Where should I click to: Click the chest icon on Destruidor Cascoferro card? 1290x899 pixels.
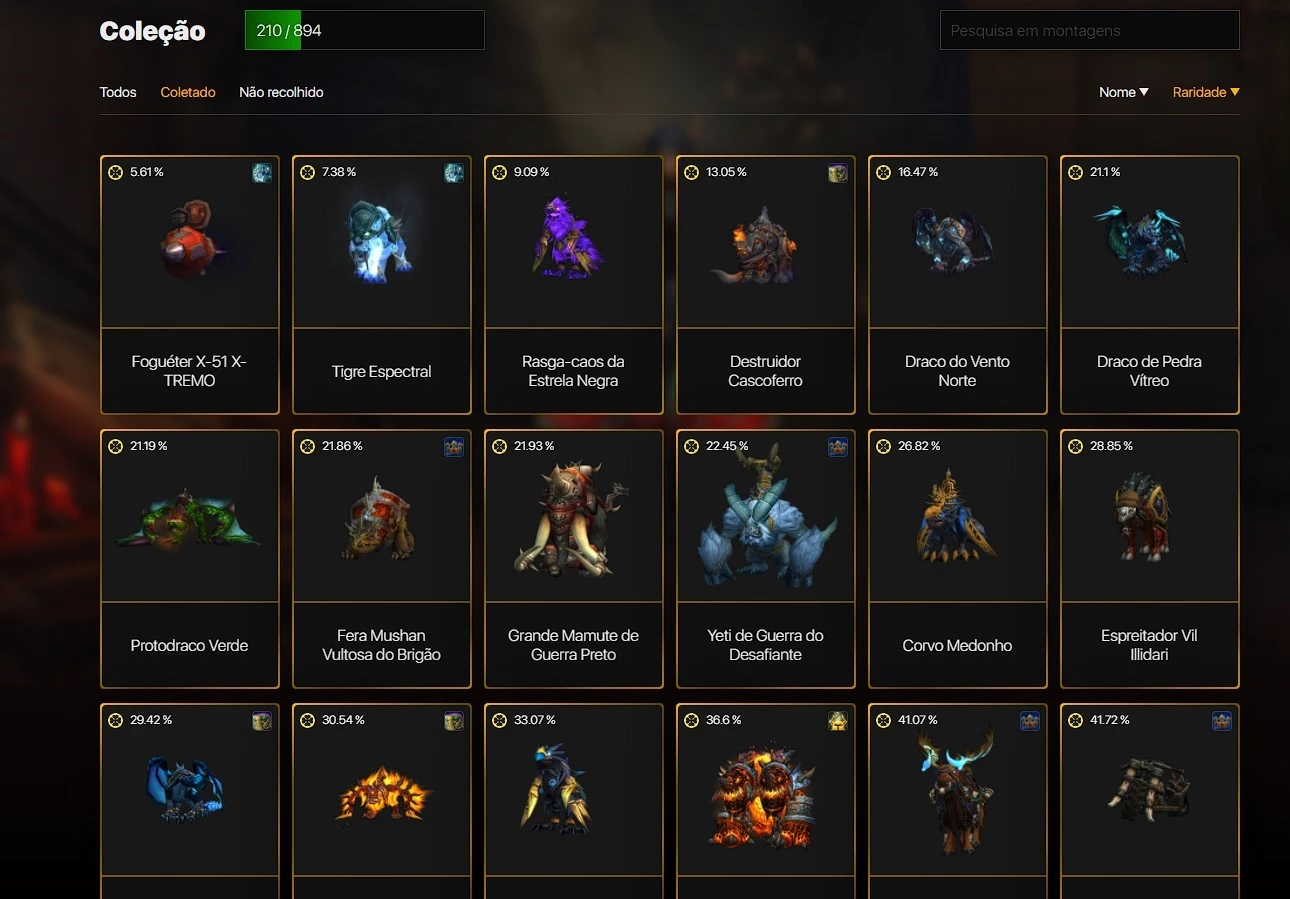[838, 173]
